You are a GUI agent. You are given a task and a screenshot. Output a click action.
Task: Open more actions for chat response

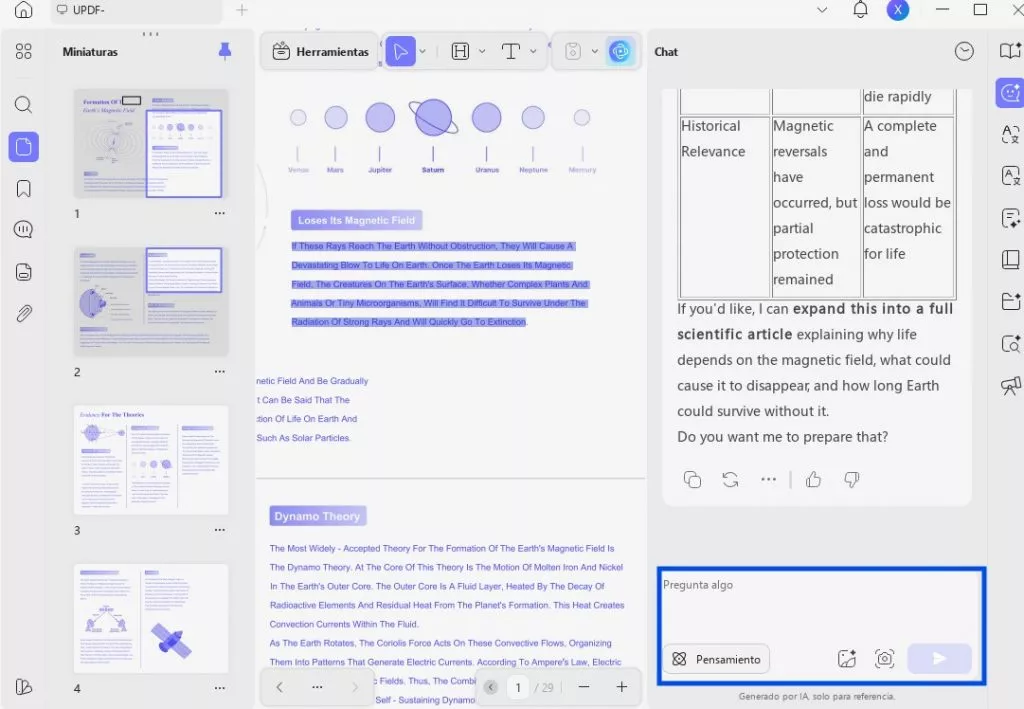(x=769, y=480)
